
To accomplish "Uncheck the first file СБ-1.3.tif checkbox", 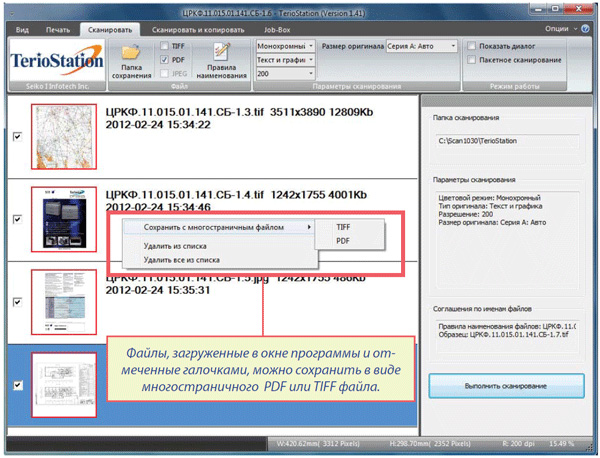I will pyautogui.click(x=18, y=138).
